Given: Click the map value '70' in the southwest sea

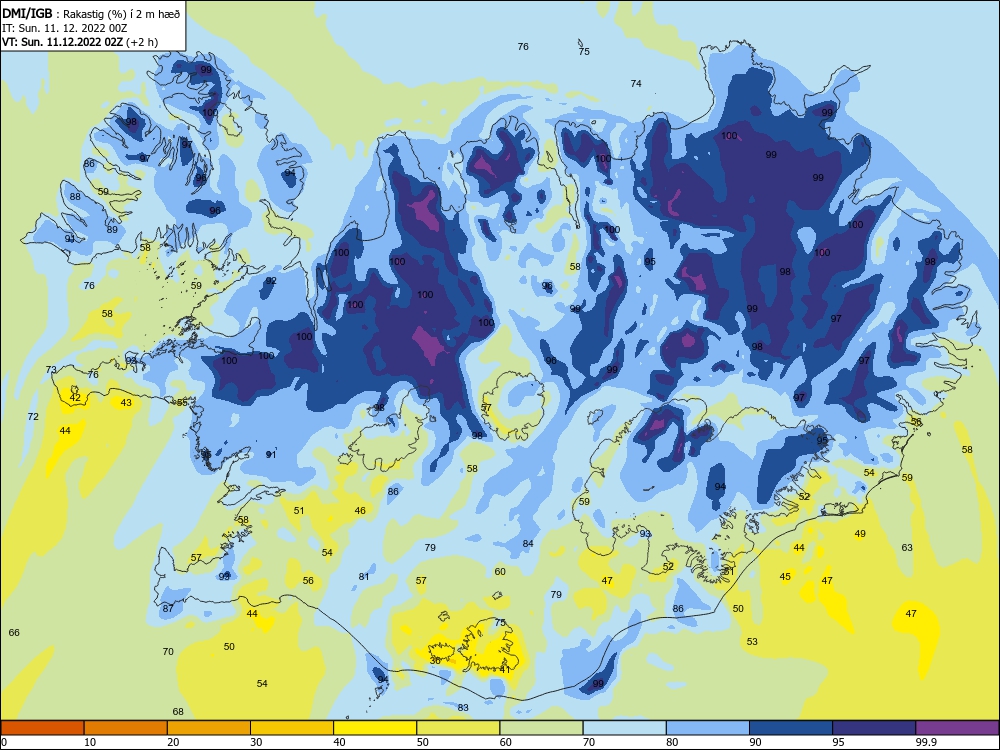Looking at the screenshot, I should coord(168,652).
